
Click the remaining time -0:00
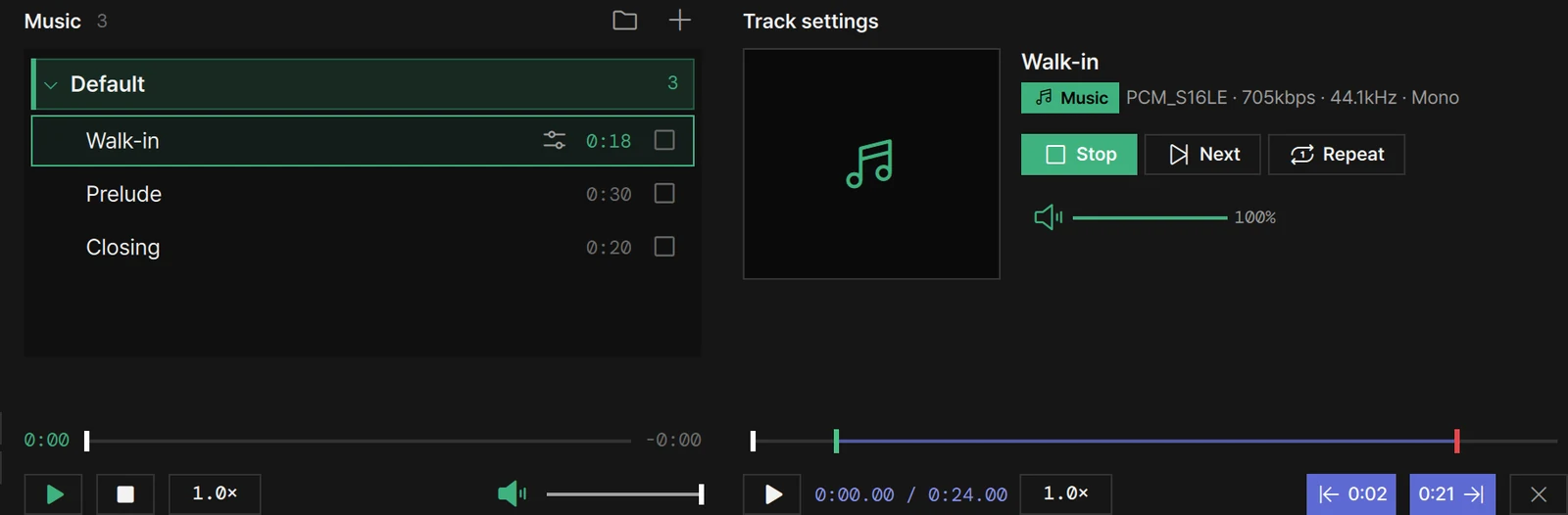[673, 441]
